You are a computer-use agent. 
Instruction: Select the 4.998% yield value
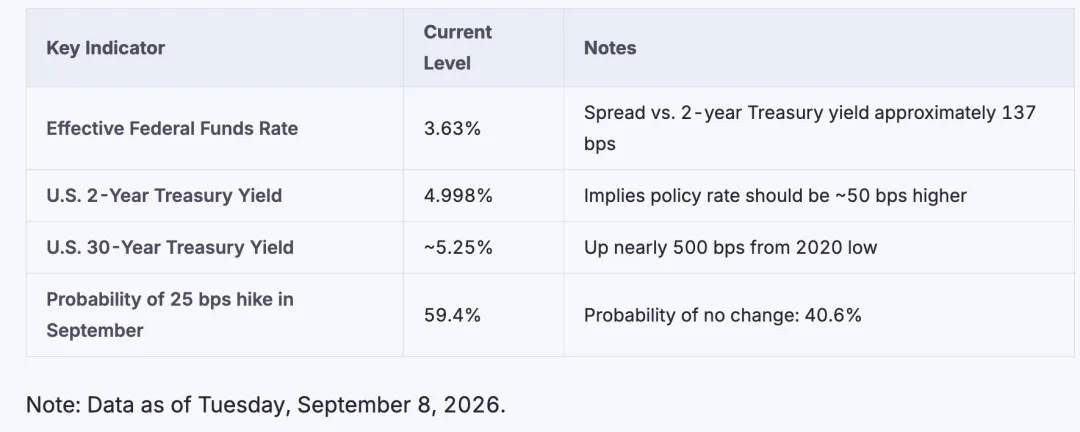(458, 196)
